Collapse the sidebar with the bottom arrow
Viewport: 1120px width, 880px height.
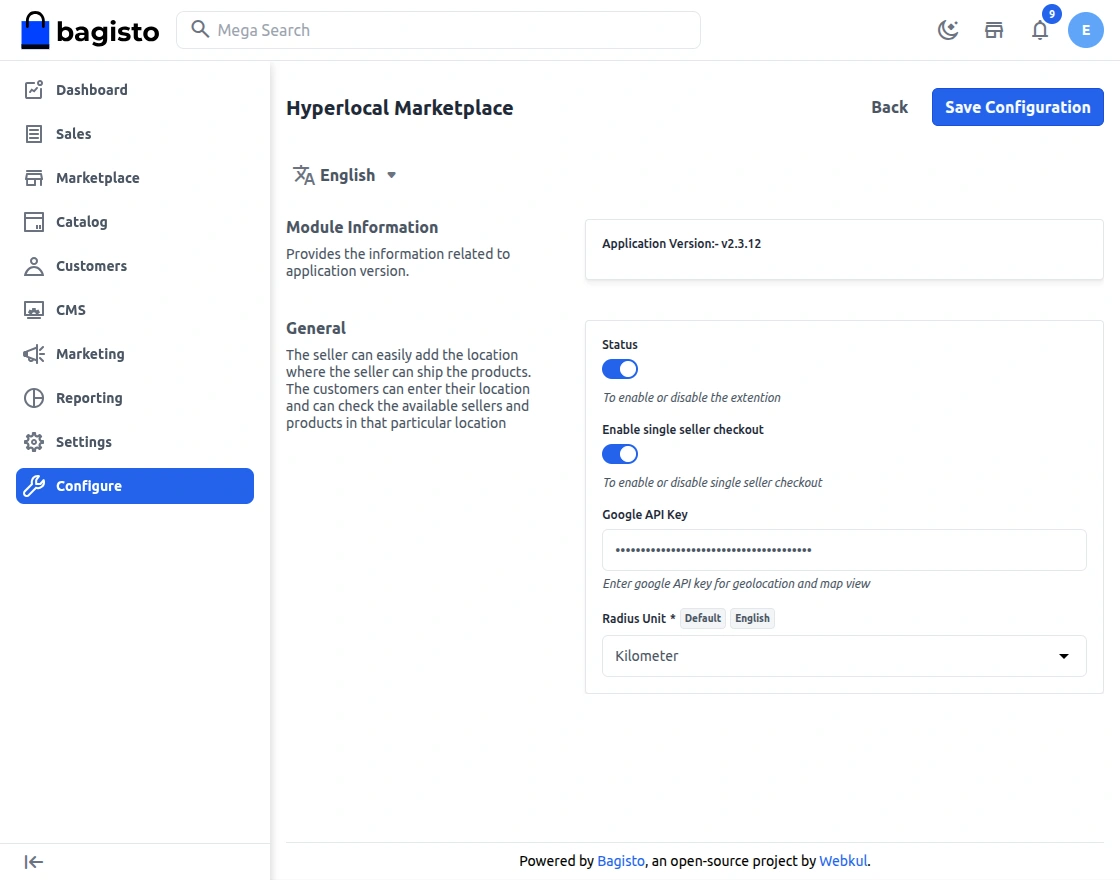point(33,861)
